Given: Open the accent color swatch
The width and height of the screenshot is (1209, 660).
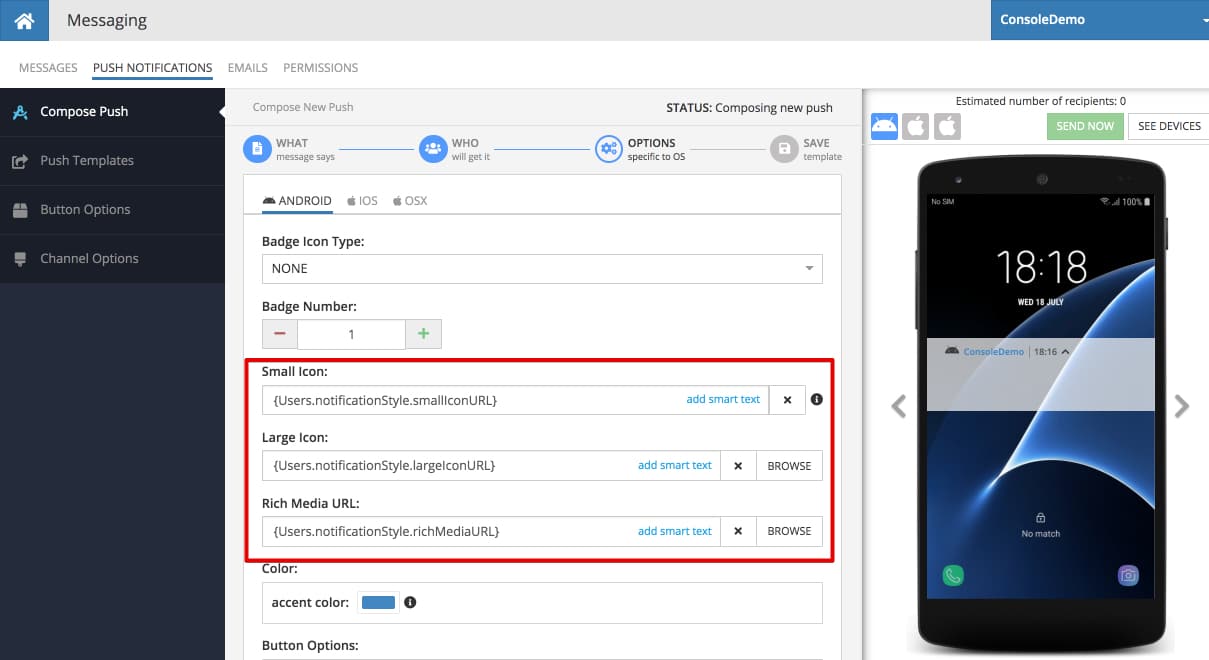Looking at the screenshot, I should [x=378, y=603].
